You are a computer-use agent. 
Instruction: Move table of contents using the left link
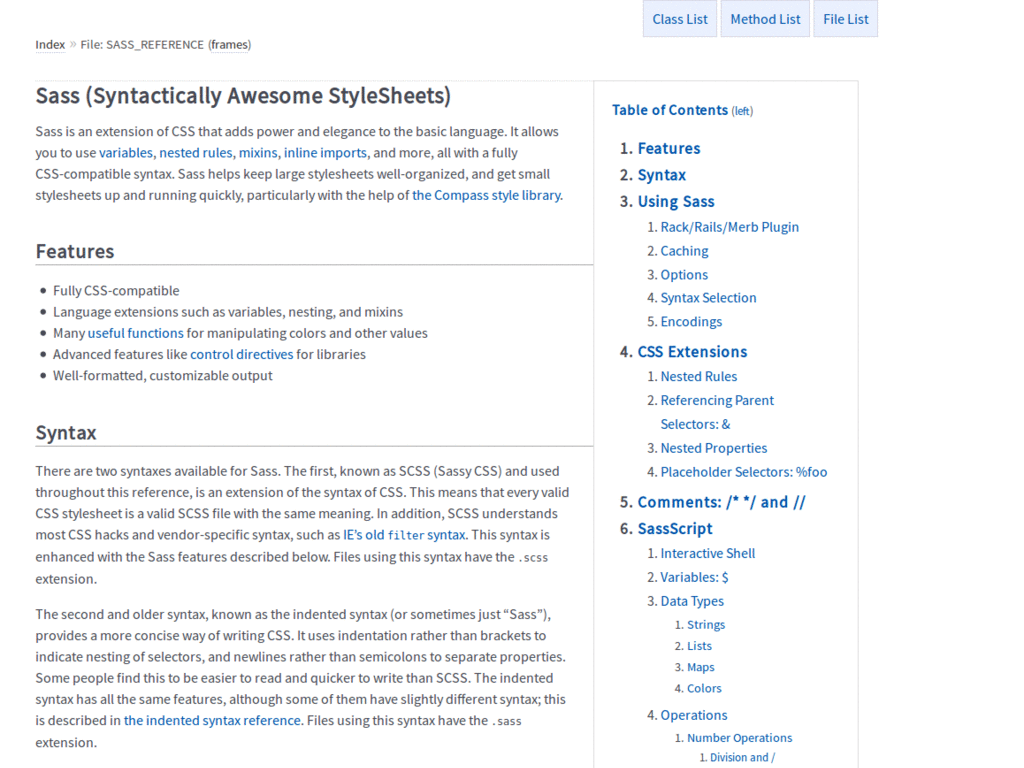coord(742,112)
